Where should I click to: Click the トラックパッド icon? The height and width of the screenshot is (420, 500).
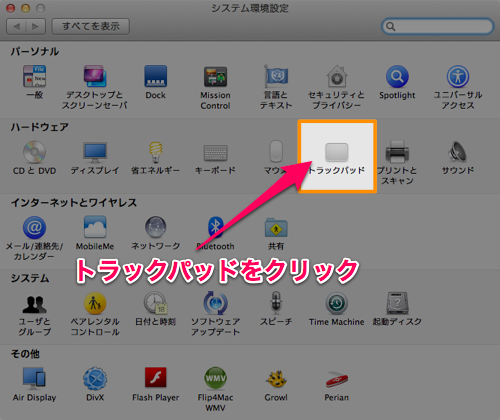[337, 152]
